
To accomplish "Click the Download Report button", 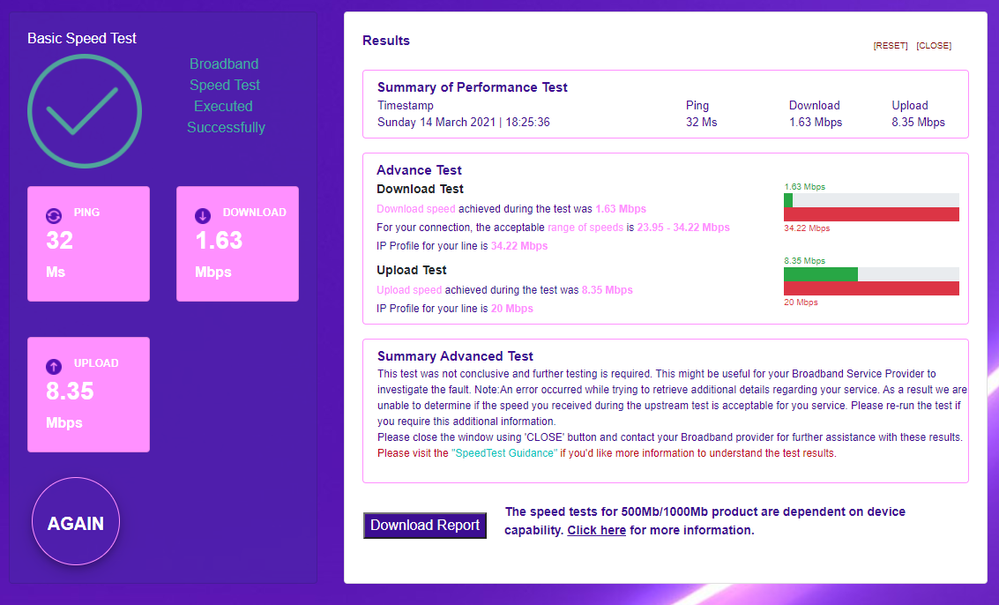I will [425, 525].
